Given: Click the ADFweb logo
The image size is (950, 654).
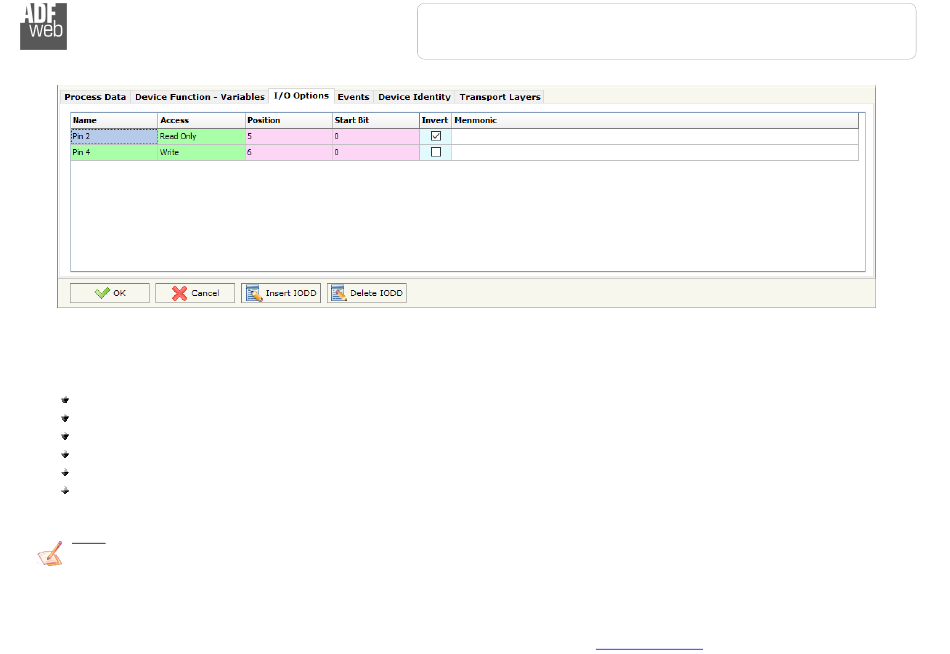Looking at the screenshot, I should [44, 25].
